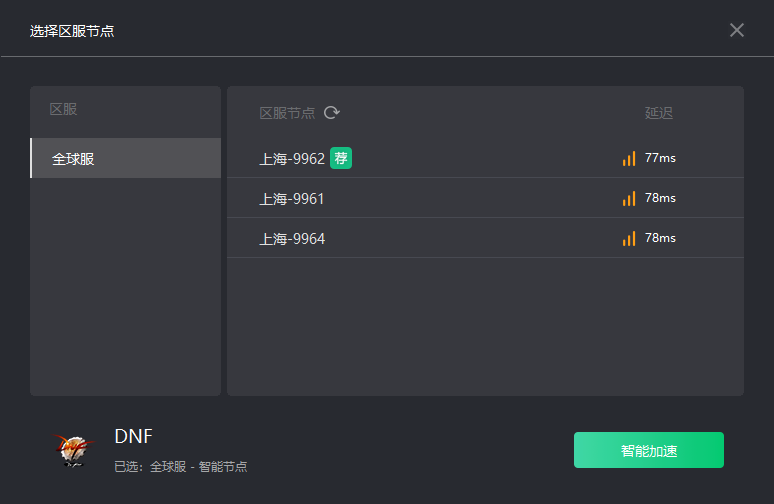Click the 77ms latency value
774x504 pixels.
[x=660, y=158]
